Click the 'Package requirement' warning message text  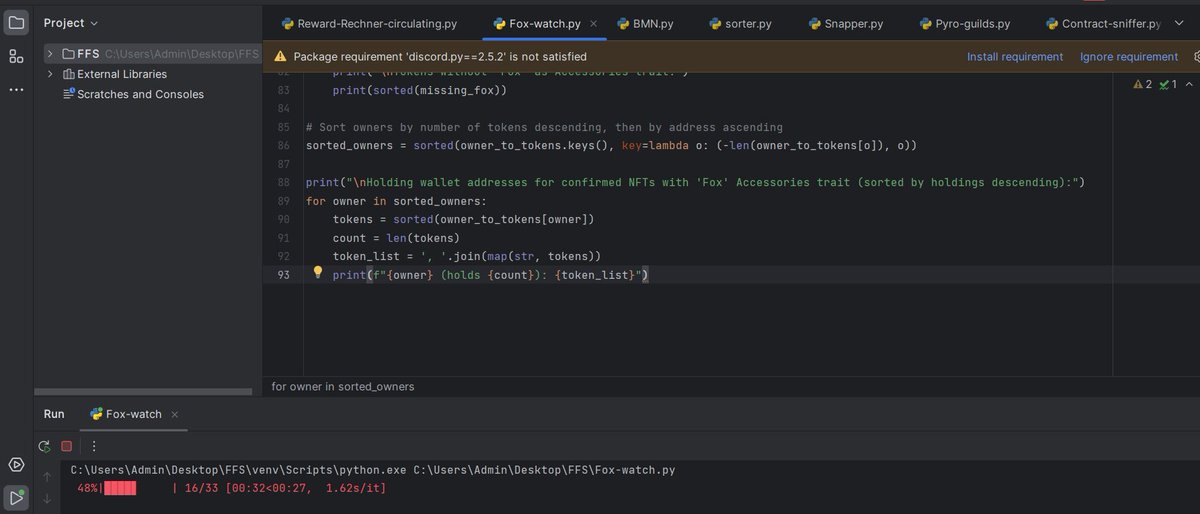tap(440, 57)
